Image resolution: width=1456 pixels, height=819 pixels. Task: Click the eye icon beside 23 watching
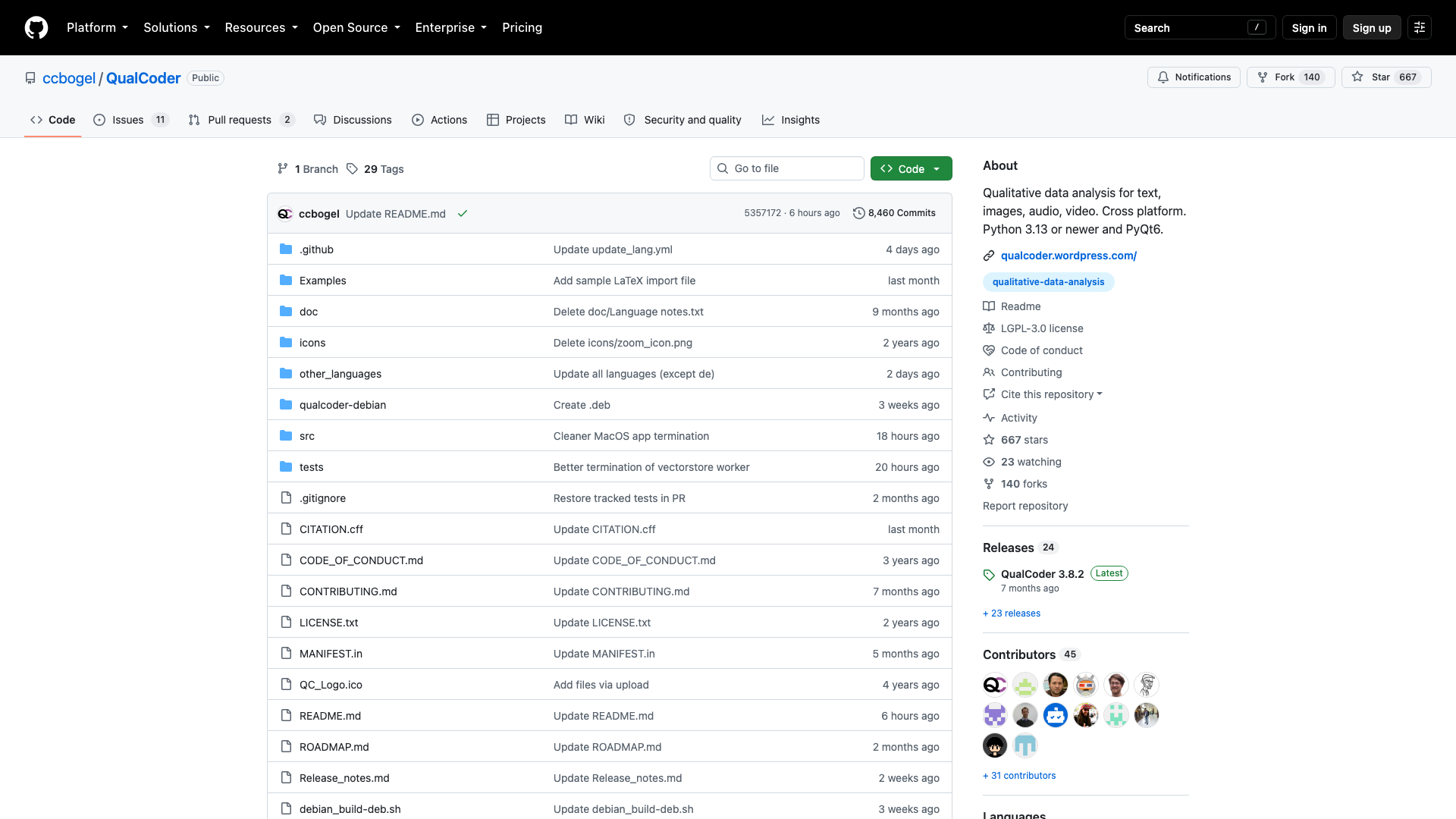pos(989,462)
